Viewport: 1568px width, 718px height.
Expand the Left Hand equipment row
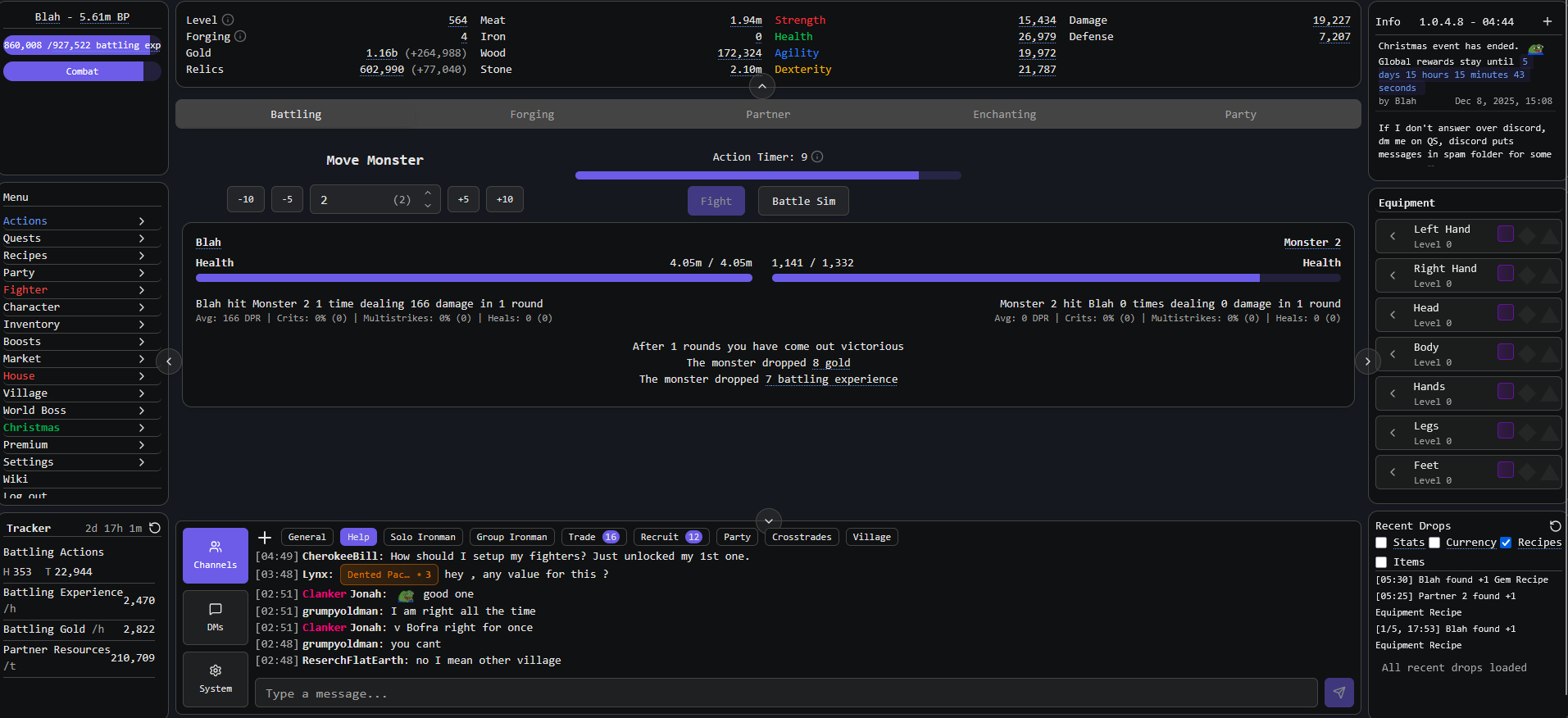pyautogui.click(x=1393, y=236)
